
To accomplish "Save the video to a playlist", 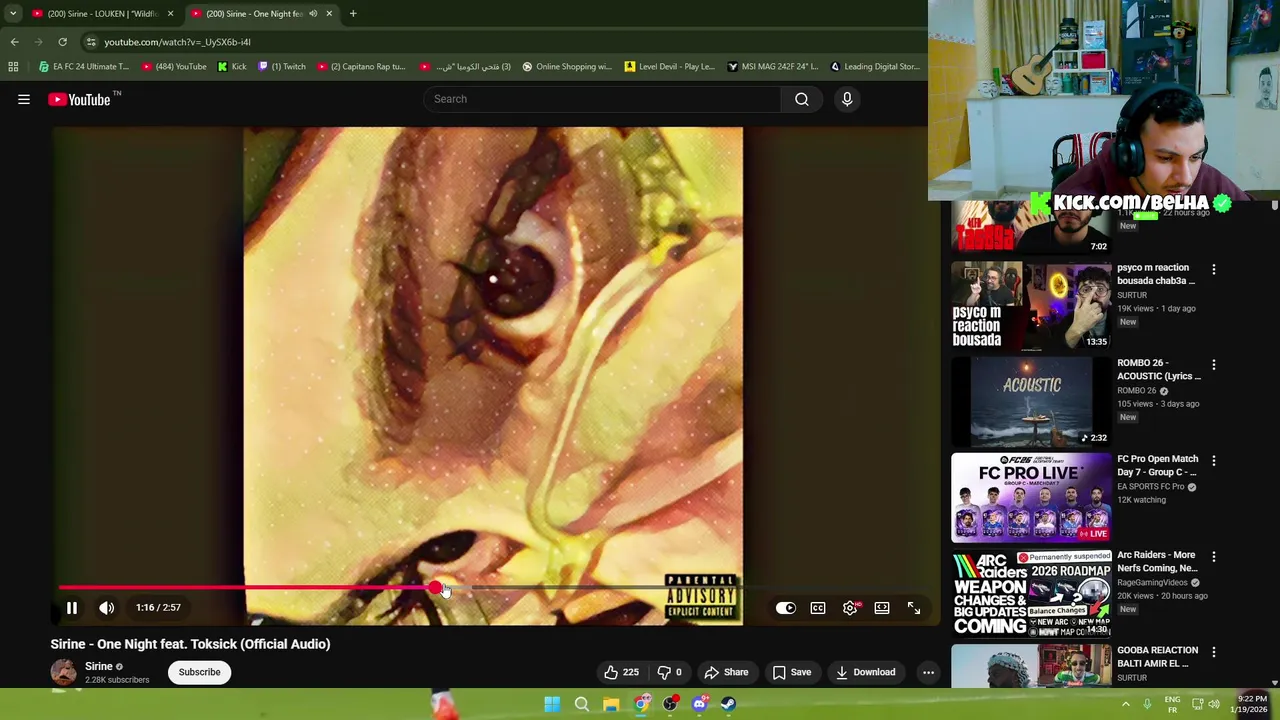I will (791, 672).
